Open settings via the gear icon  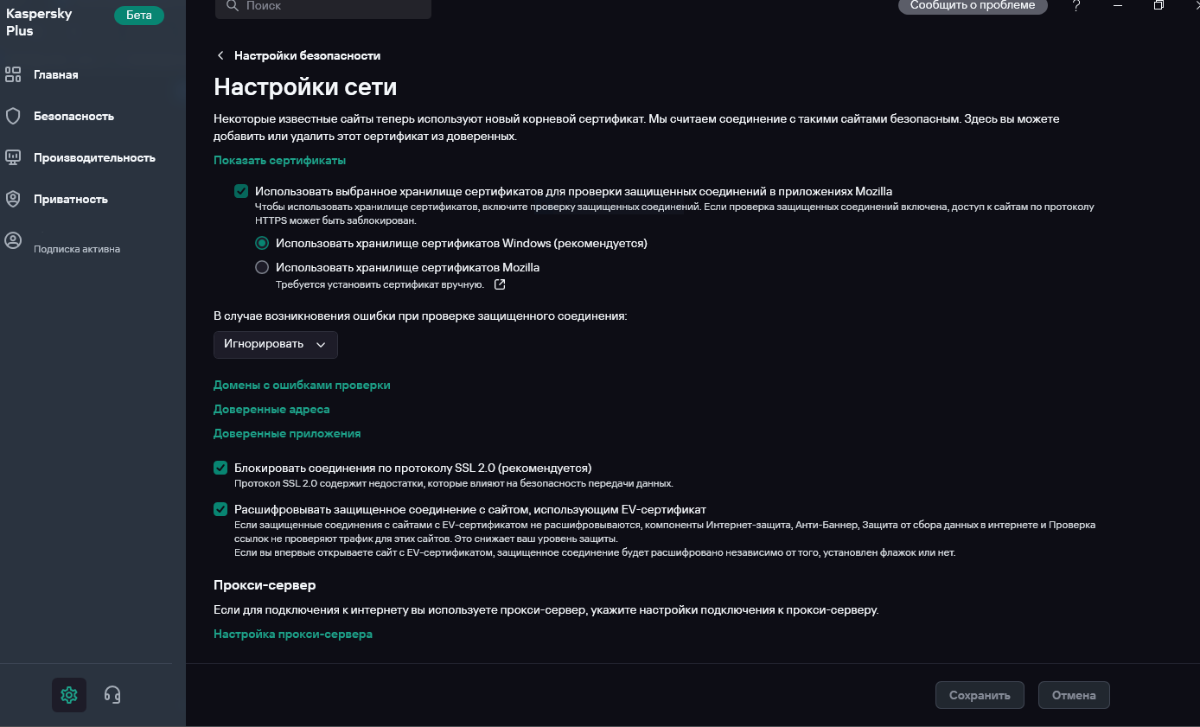(x=69, y=695)
